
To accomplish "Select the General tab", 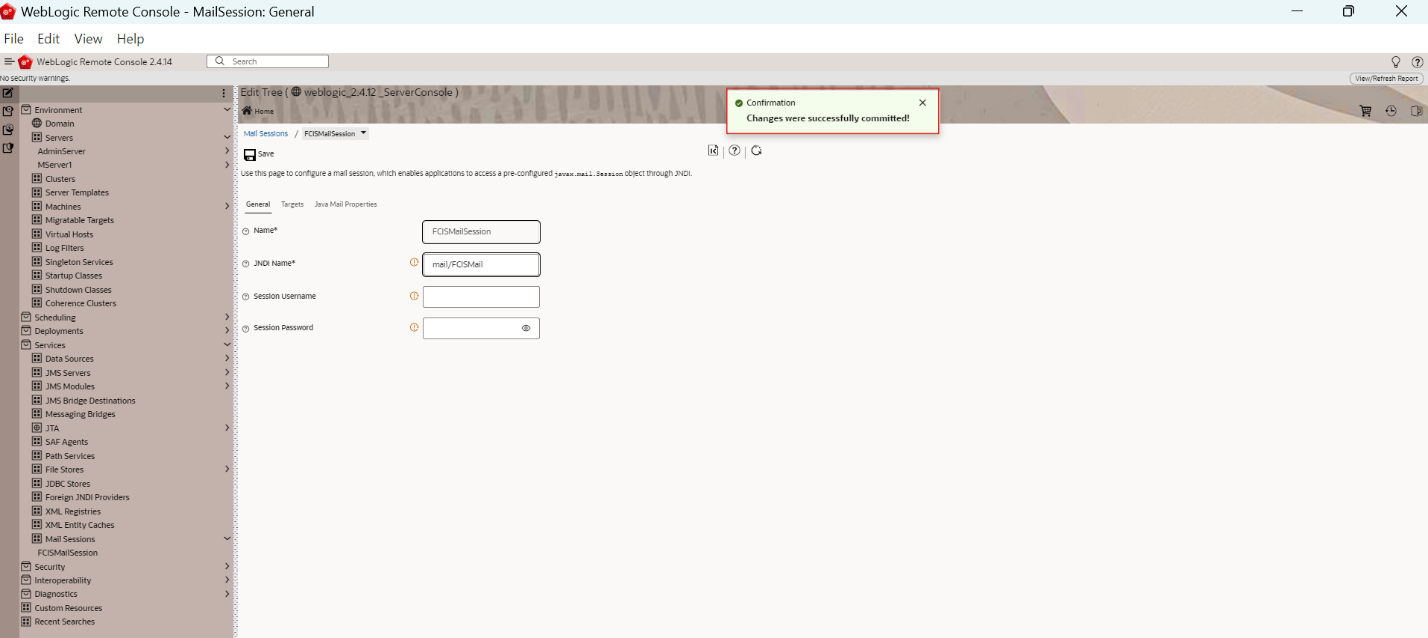I will (258, 204).
